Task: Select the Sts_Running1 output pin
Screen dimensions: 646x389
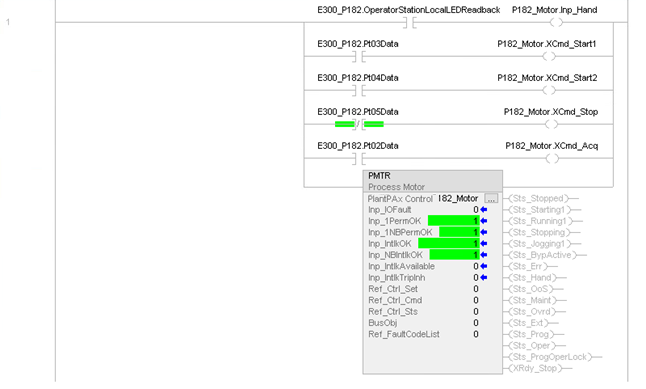Action: [543, 221]
